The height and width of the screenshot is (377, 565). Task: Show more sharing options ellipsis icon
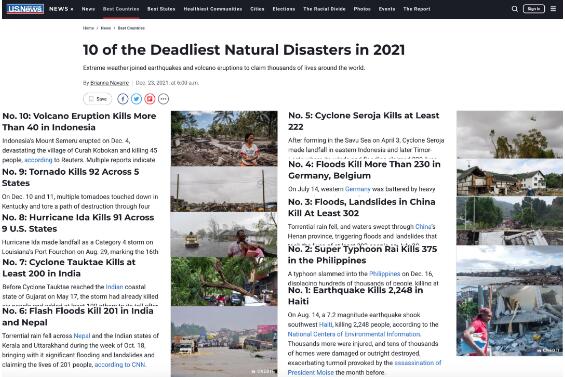(x=164, y=99)
